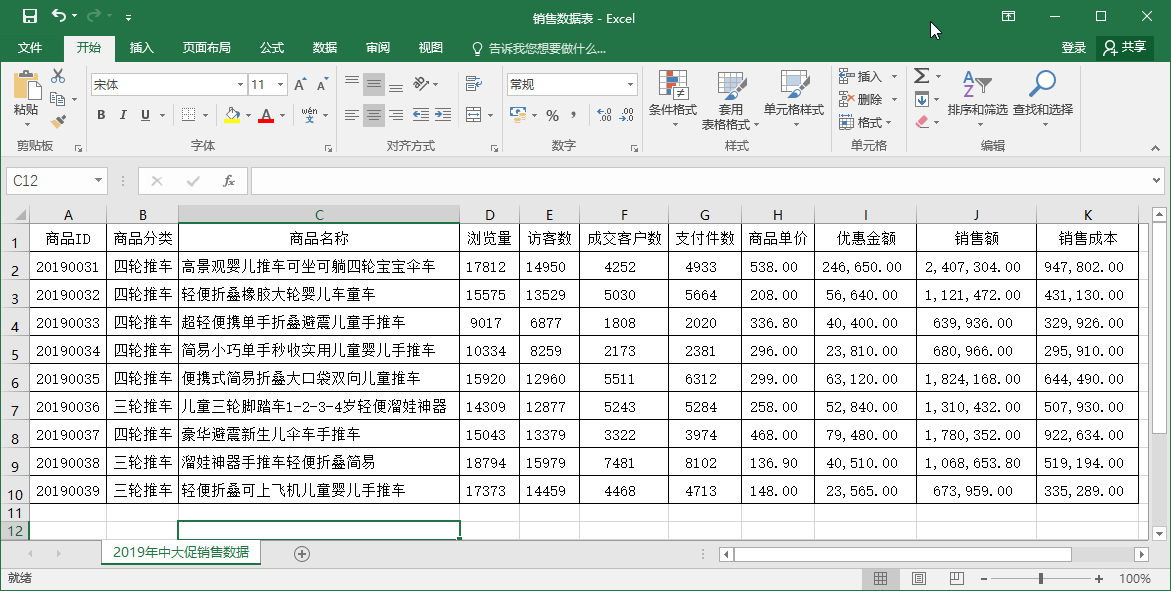Screen dimensions: 1171x591
Task: Click the 共享 button
Action: (x=1124, y=46)
